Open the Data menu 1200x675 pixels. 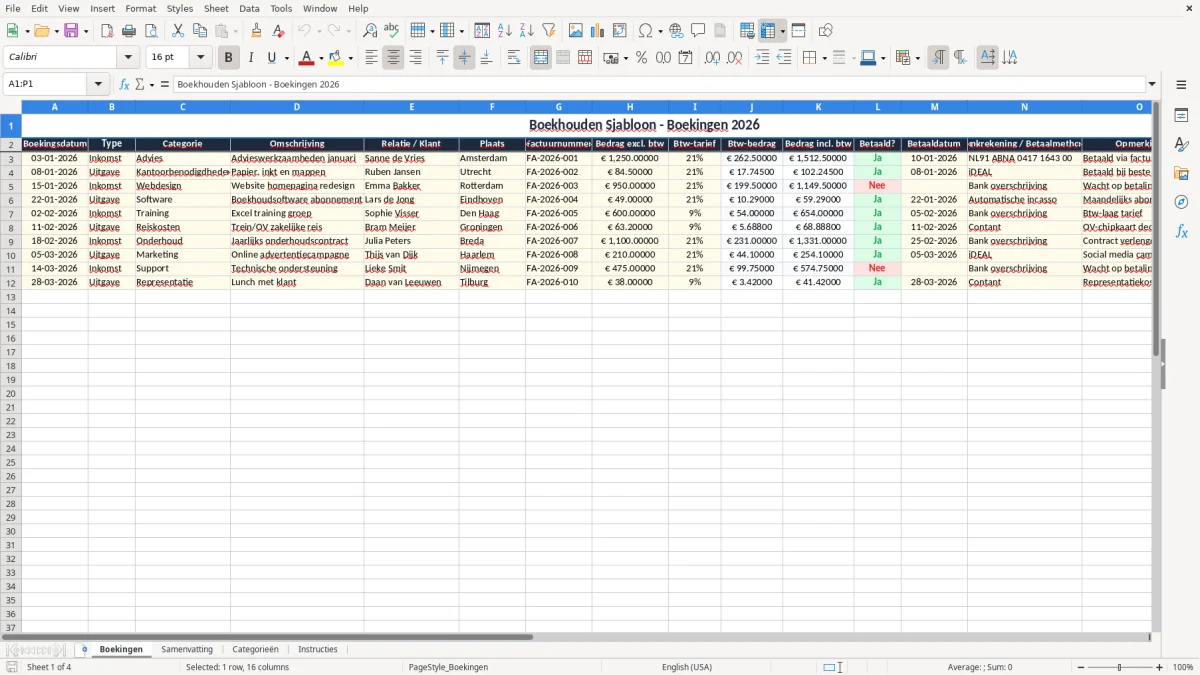(249, 8)
